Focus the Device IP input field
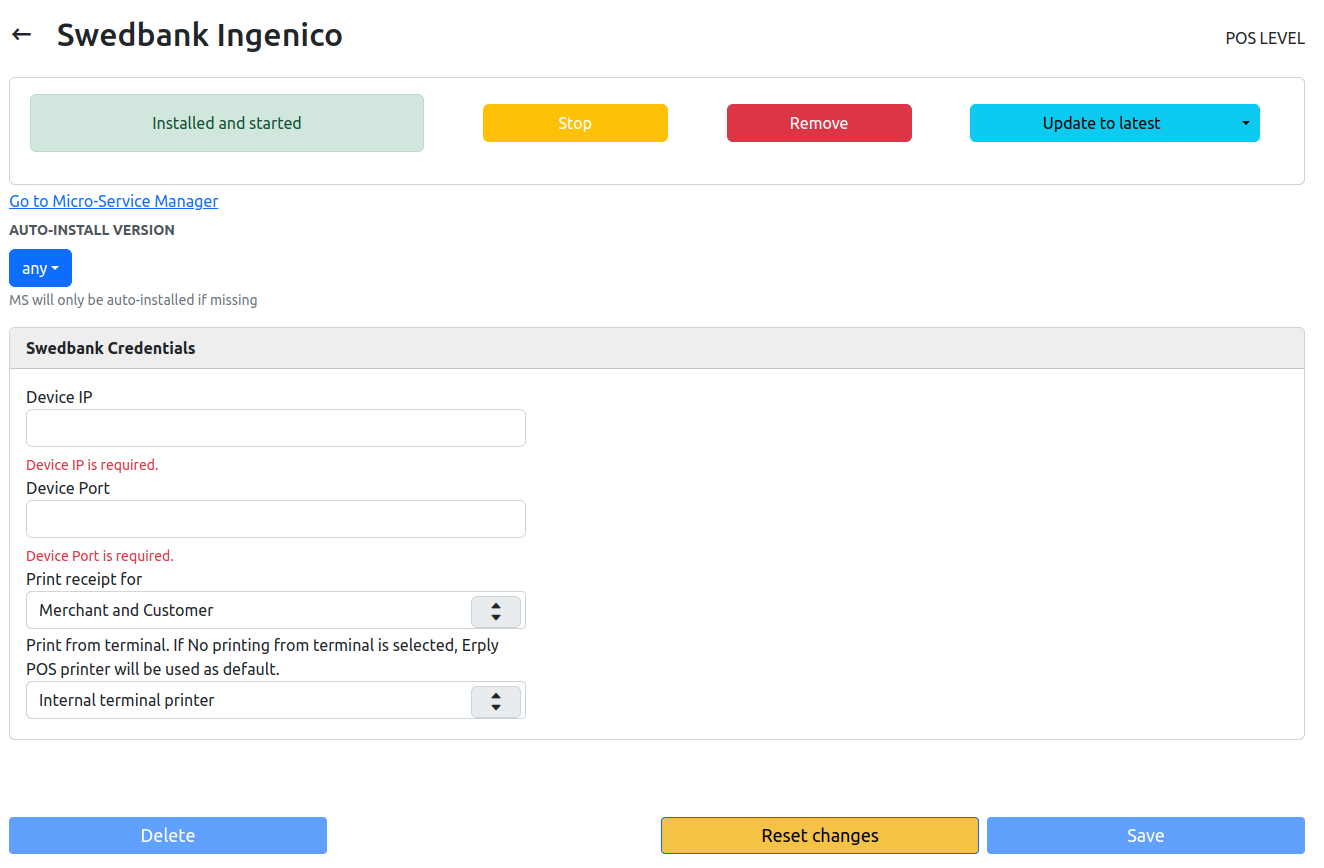1324x868 pixels. pyautogui.click(x=276, y=428)
